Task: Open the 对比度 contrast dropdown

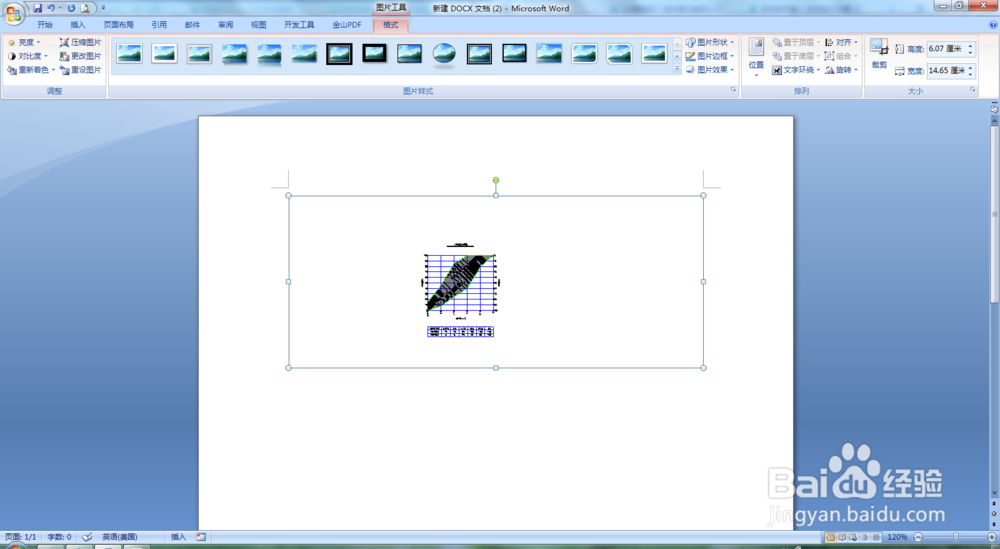Action: click(x=27, y=56)
